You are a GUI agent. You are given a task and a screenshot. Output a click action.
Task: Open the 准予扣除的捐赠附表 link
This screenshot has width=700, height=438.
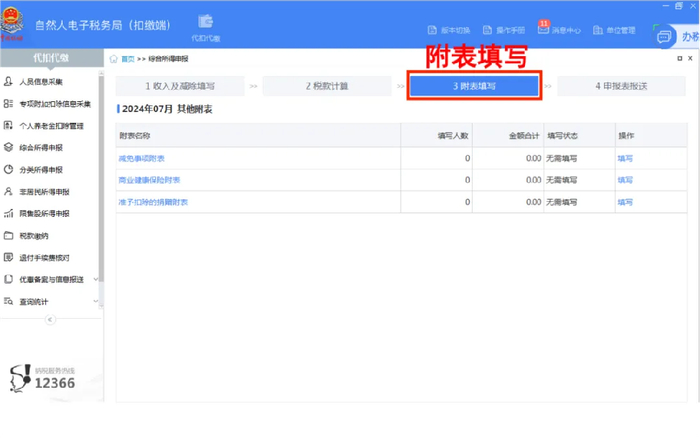click(x=153, y=202)
